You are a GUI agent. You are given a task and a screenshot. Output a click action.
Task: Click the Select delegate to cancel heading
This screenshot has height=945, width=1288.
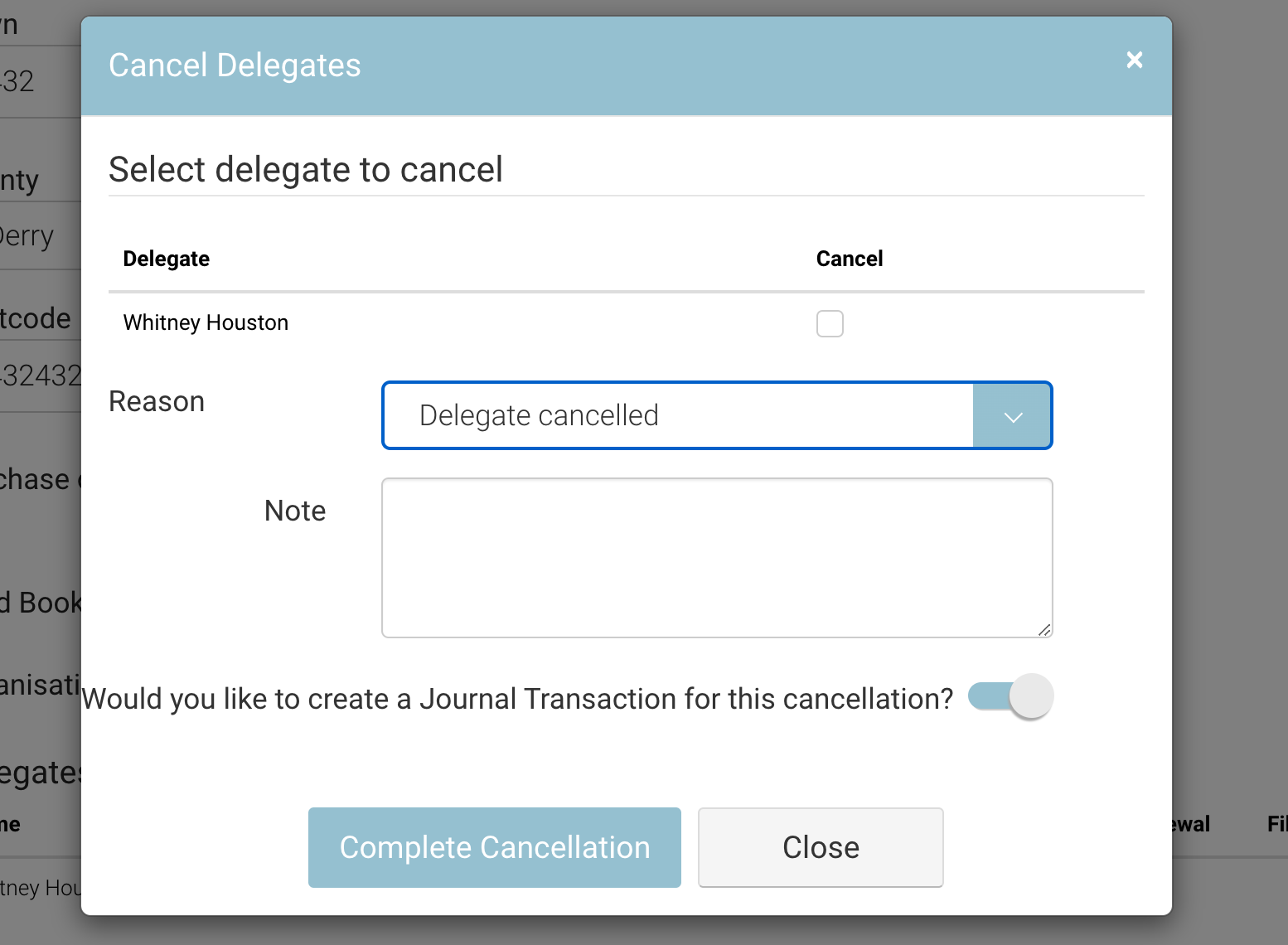click(306, 170)
